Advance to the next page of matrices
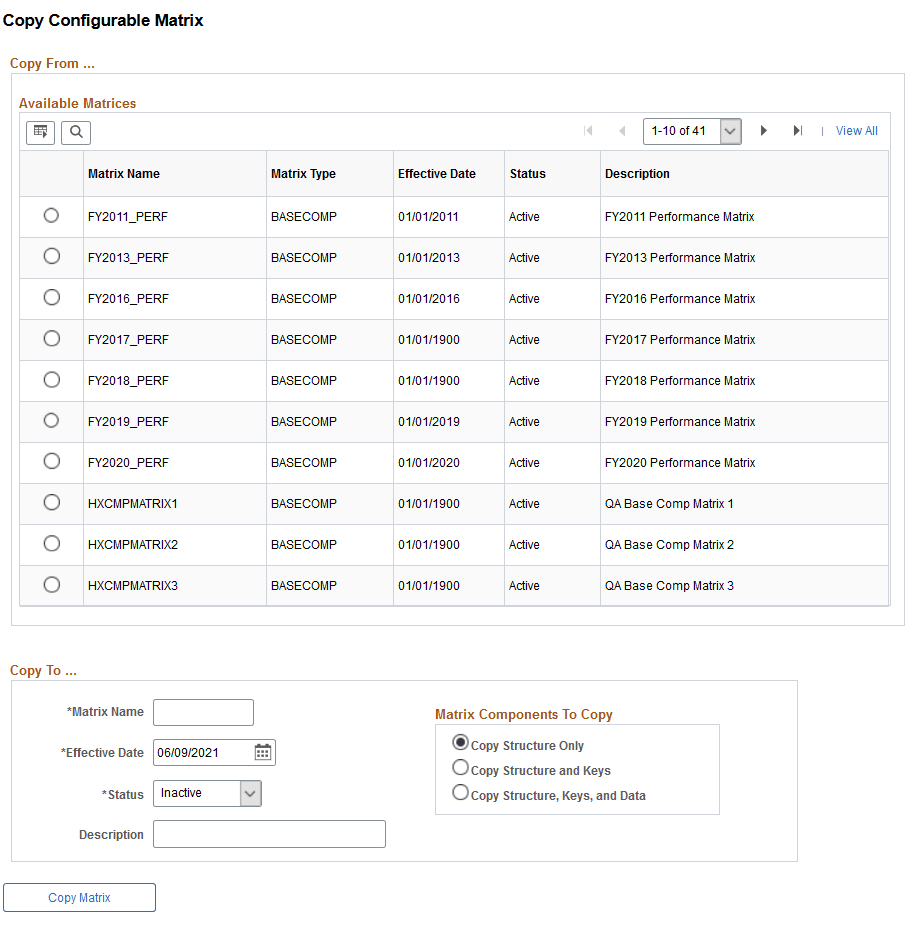 click(x=764, y=130)
